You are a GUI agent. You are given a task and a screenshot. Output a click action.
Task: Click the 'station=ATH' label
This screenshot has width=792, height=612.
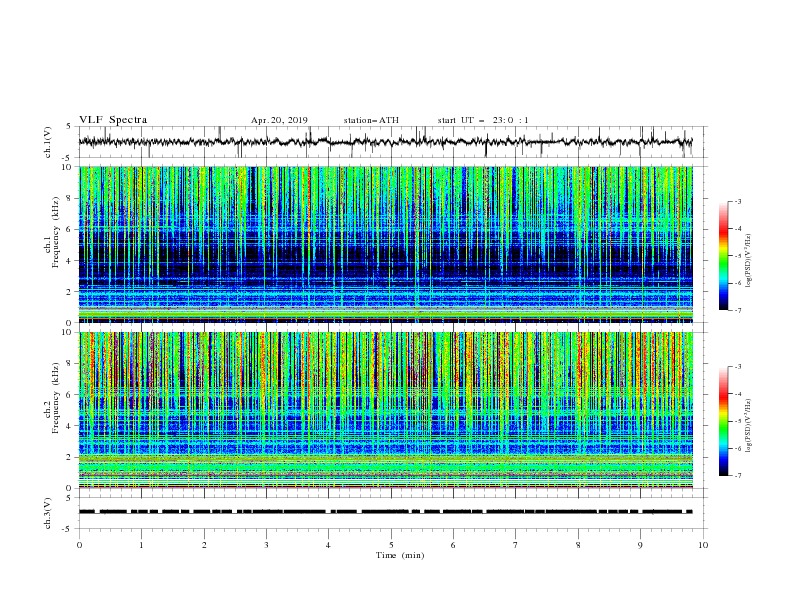[x=371, y=120]
